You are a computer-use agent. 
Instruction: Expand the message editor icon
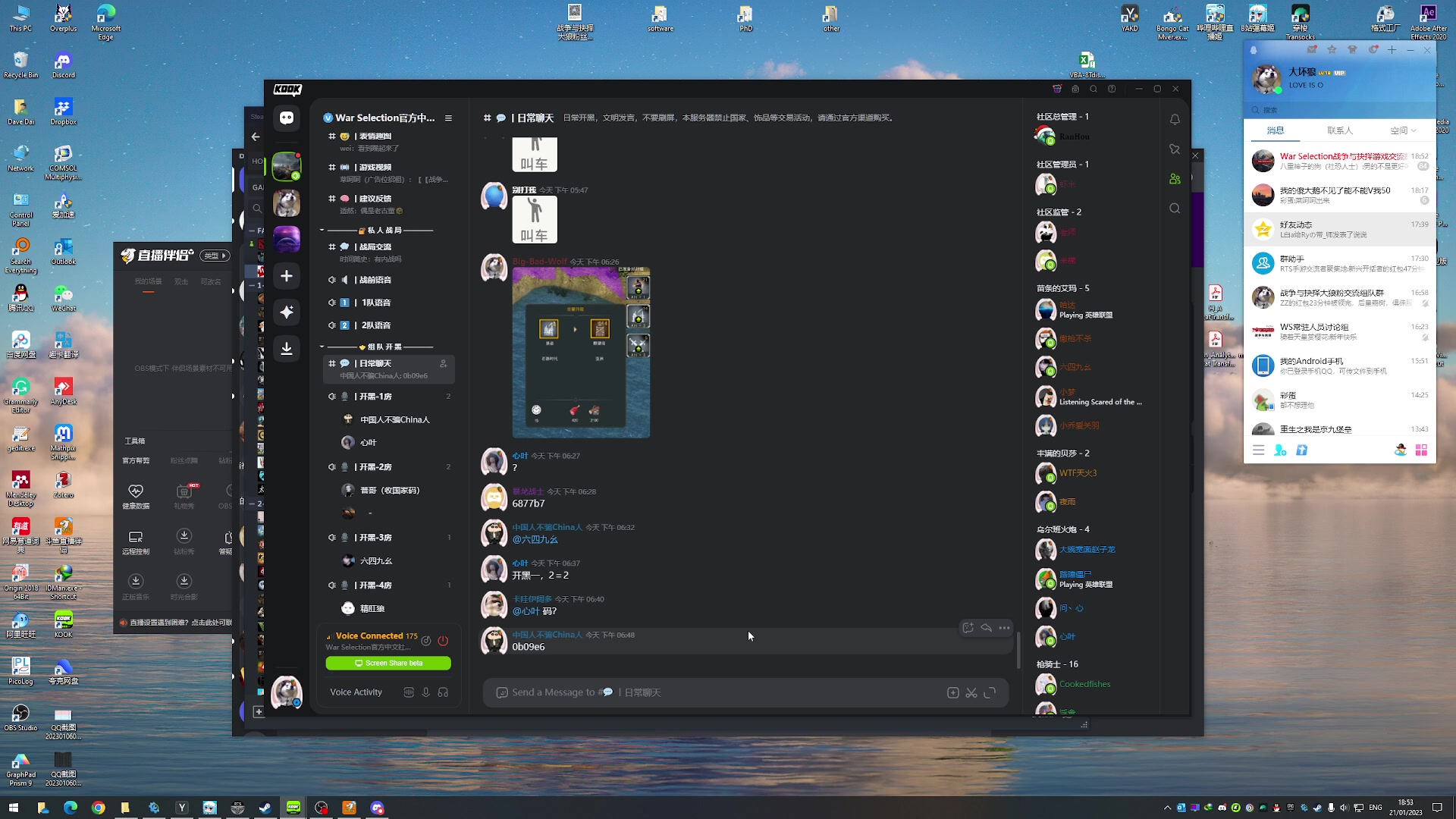pyautogui.click(x=990, y=693)
